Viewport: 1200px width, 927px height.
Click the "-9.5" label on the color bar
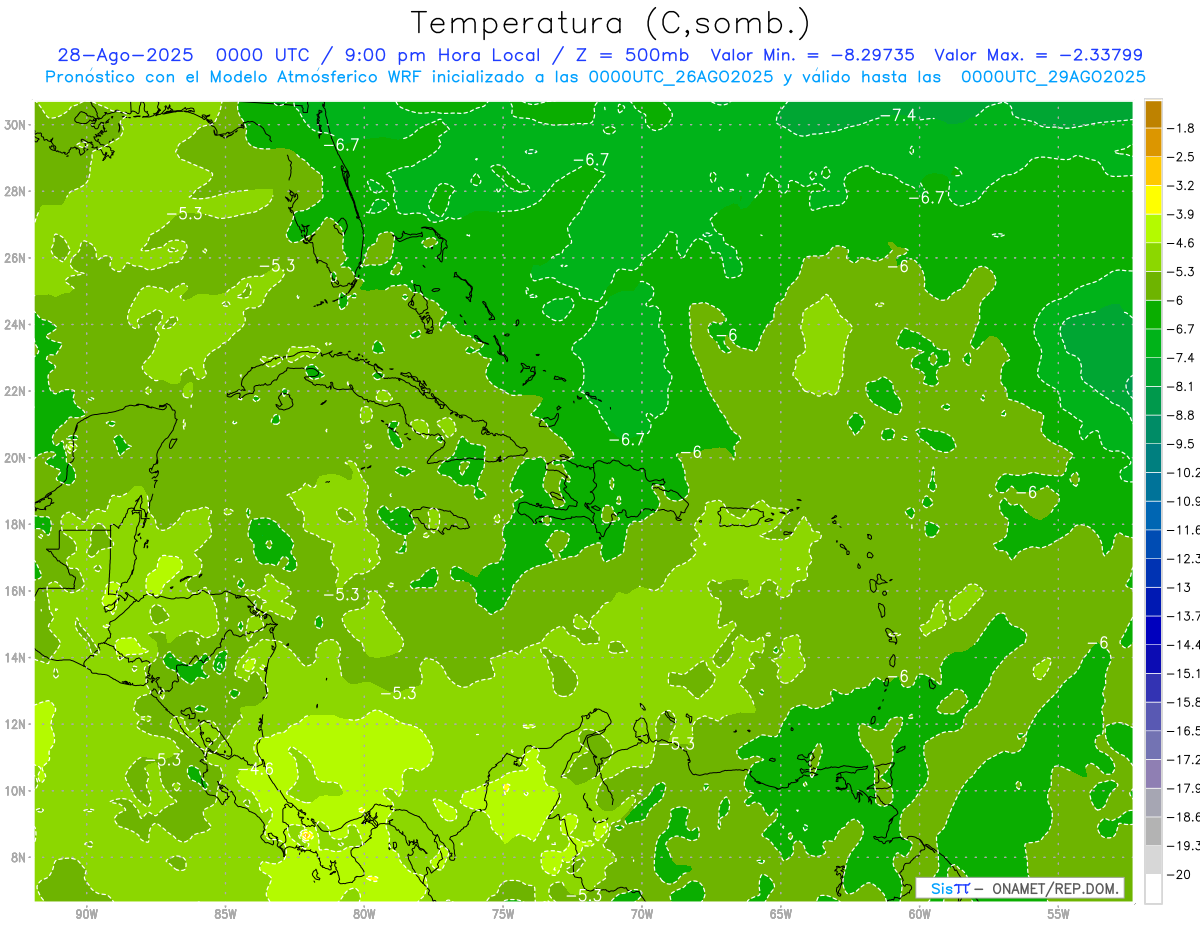pos(1181,444)
